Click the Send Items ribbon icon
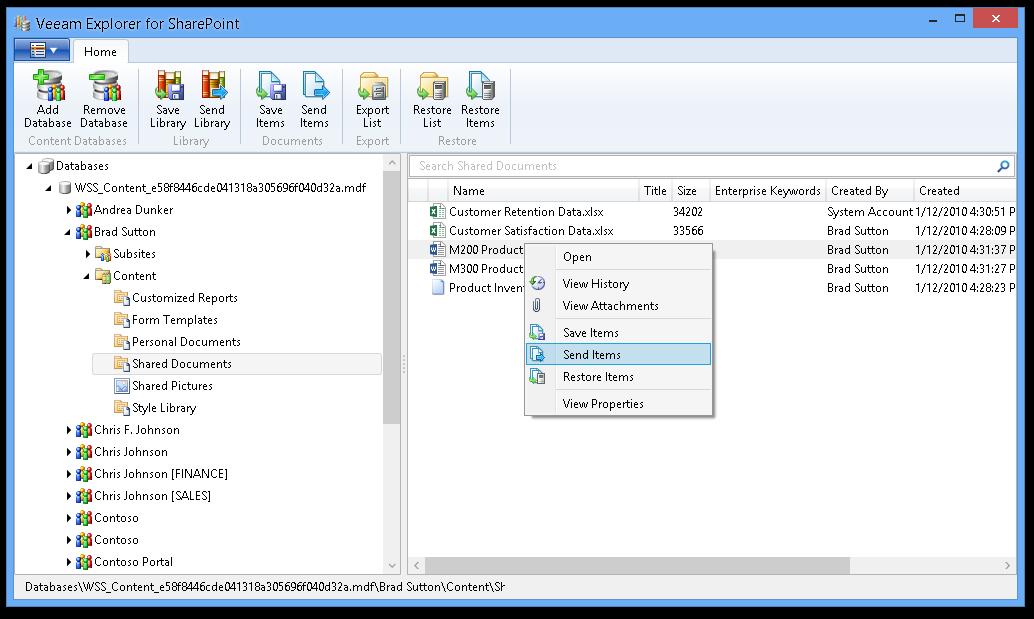 click(x=315, y=86)
